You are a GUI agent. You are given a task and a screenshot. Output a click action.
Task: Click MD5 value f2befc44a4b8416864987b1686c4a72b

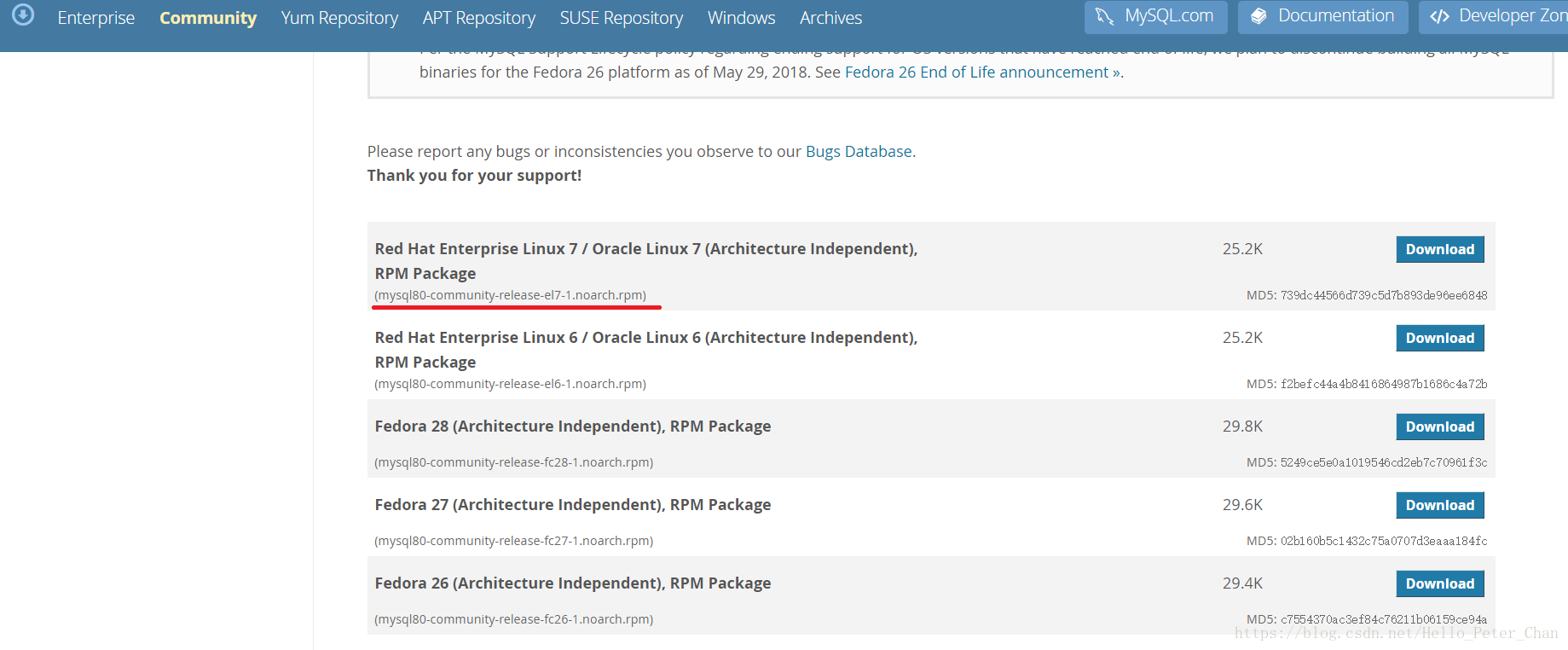pyautogui.click(x=1384, y=384)
